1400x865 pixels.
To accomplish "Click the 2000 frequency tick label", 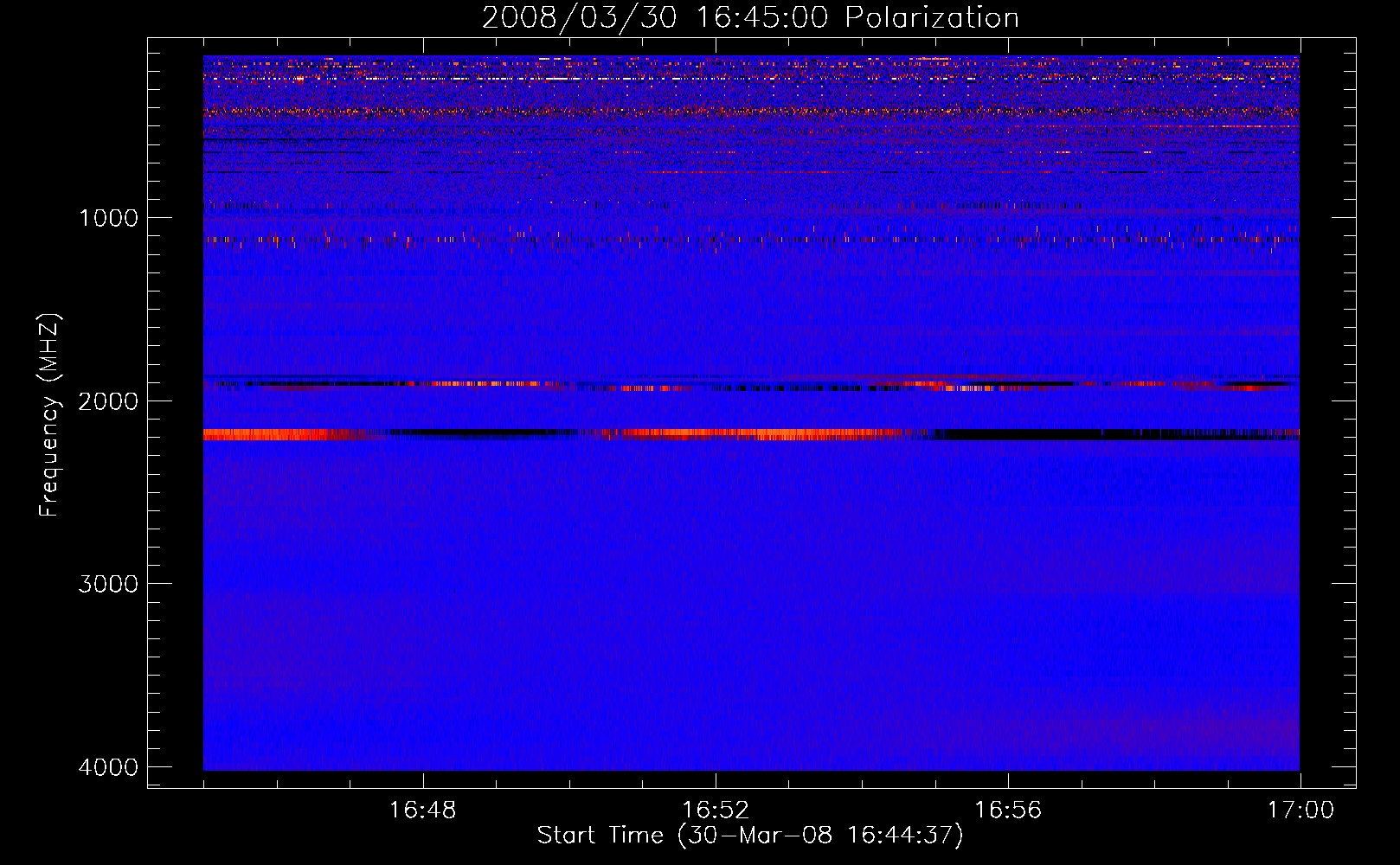I will click(x=108, y=401).
